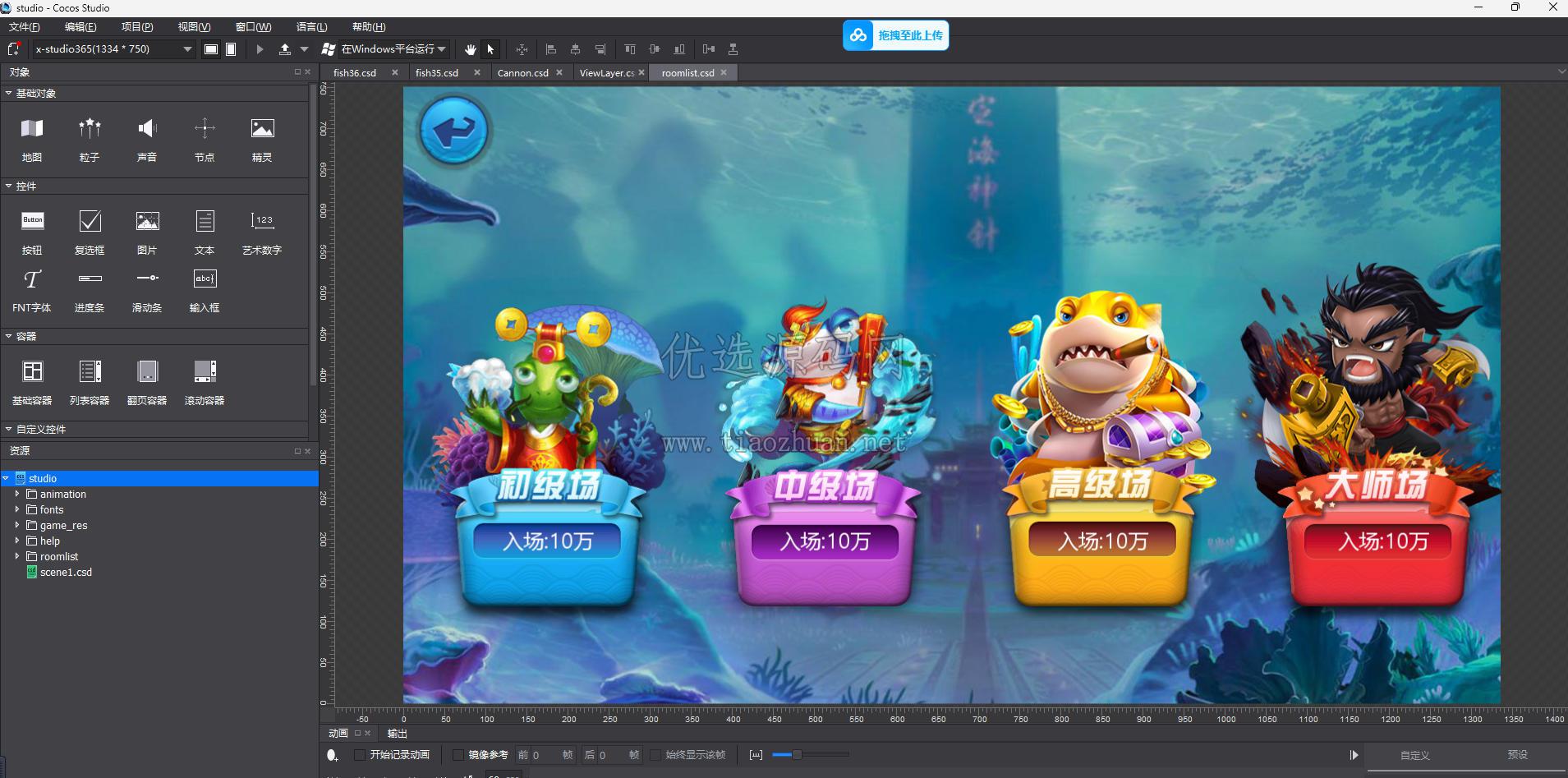This screenshot has height=778, width=1568.
Task: Expand the roomlist folder in resources
Action: click(x=17, y=556)
